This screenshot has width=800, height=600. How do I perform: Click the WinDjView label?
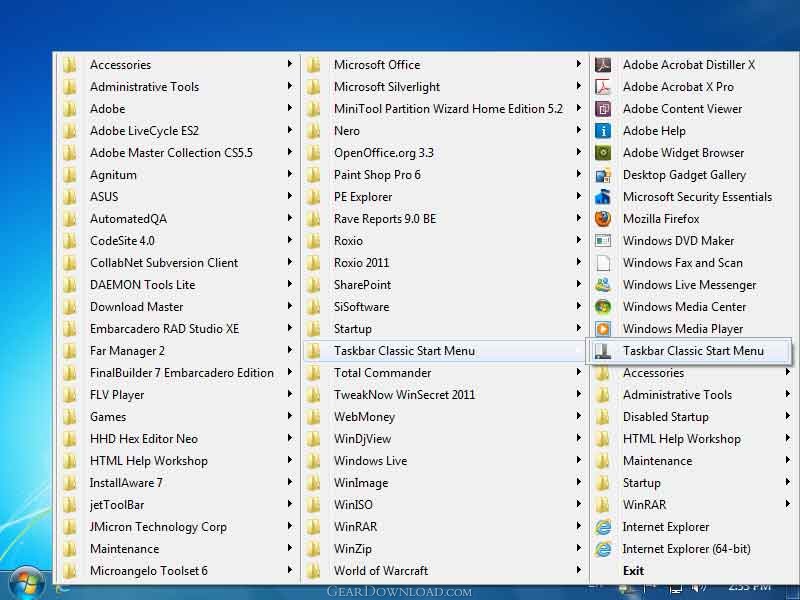[362, 439]
